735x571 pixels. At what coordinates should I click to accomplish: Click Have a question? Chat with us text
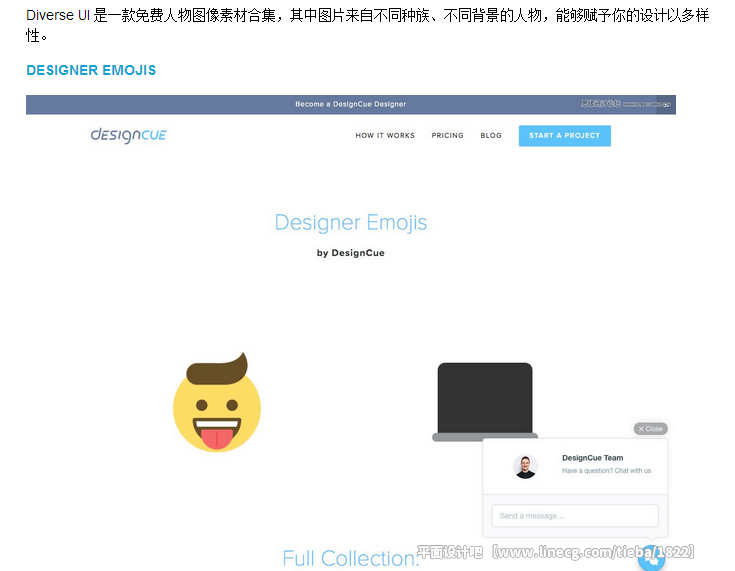pos(607,471)
